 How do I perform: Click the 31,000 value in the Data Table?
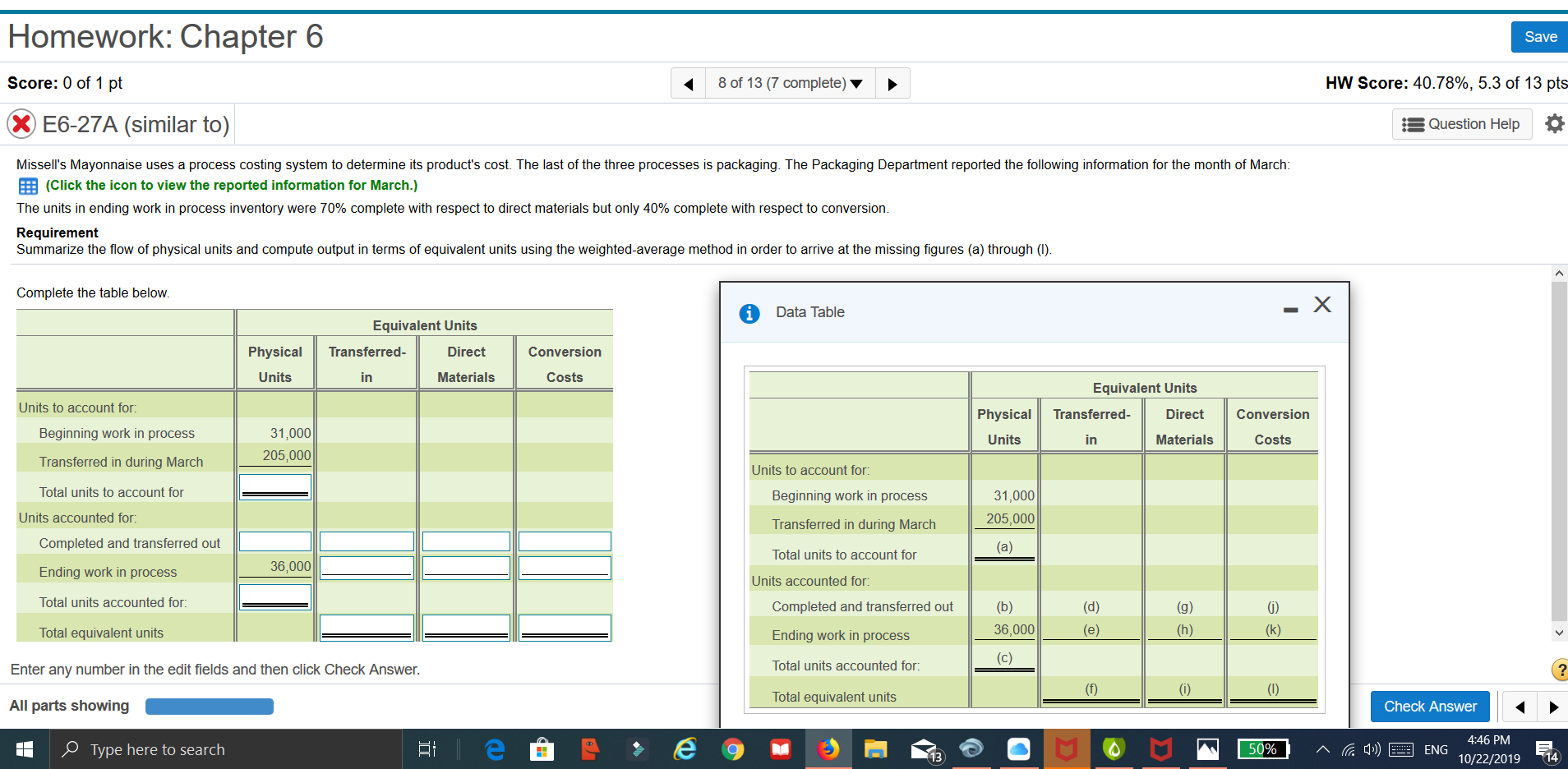[1014, 495]
